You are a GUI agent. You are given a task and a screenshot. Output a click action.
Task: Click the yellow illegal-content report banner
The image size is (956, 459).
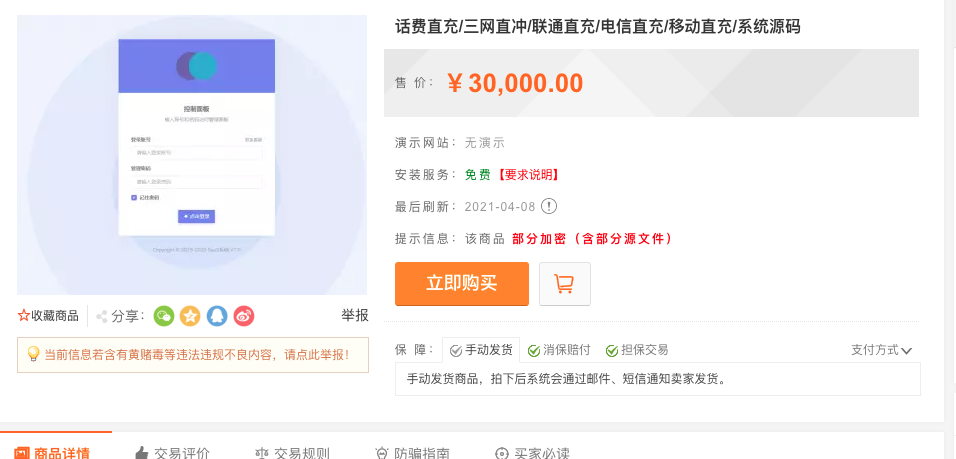point(193,355)
